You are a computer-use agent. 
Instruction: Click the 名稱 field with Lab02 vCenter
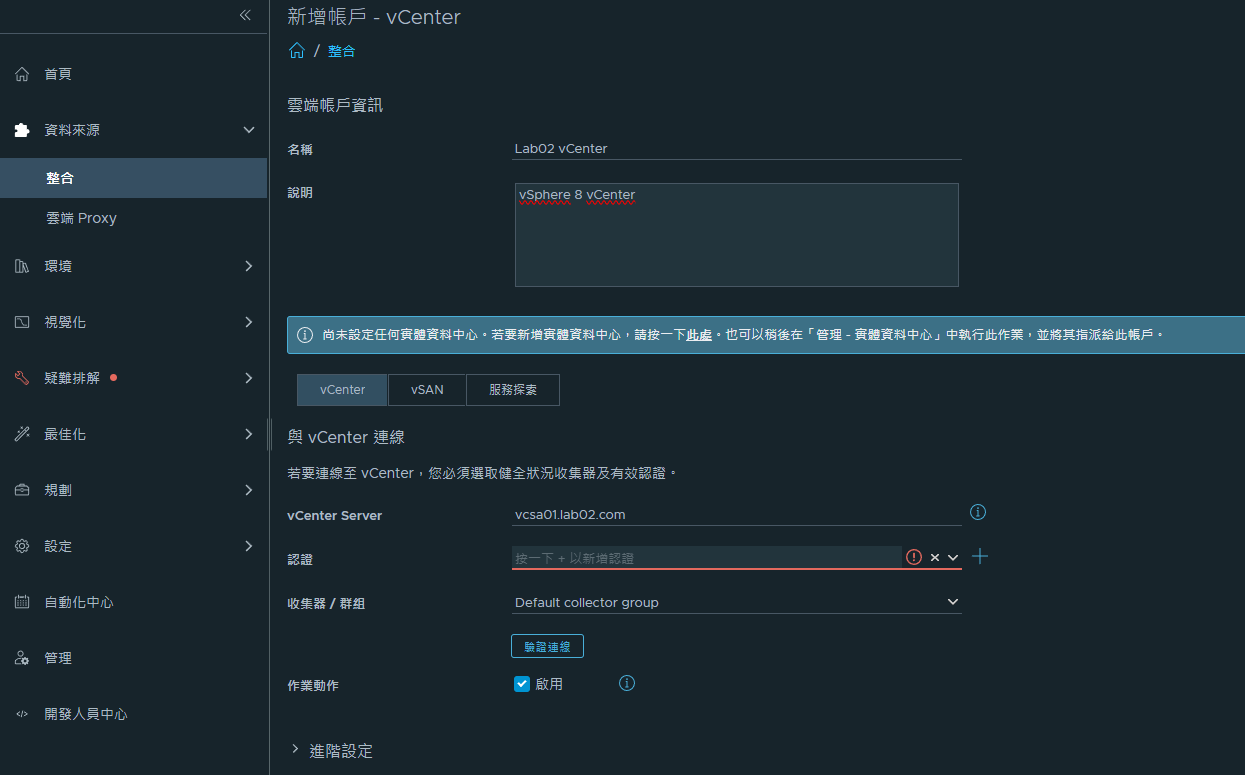coord(737,148)
